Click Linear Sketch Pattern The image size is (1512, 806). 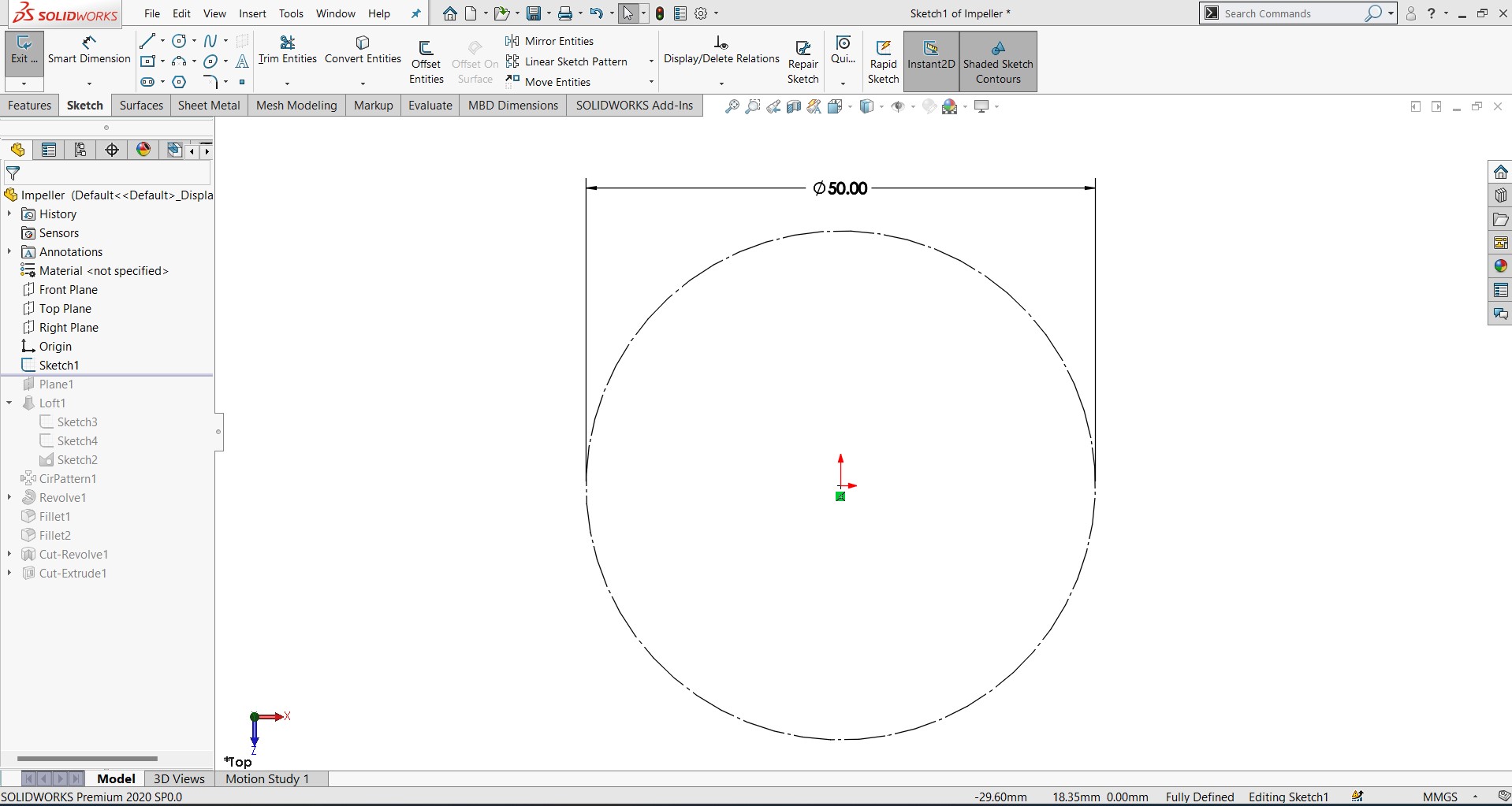567,61
